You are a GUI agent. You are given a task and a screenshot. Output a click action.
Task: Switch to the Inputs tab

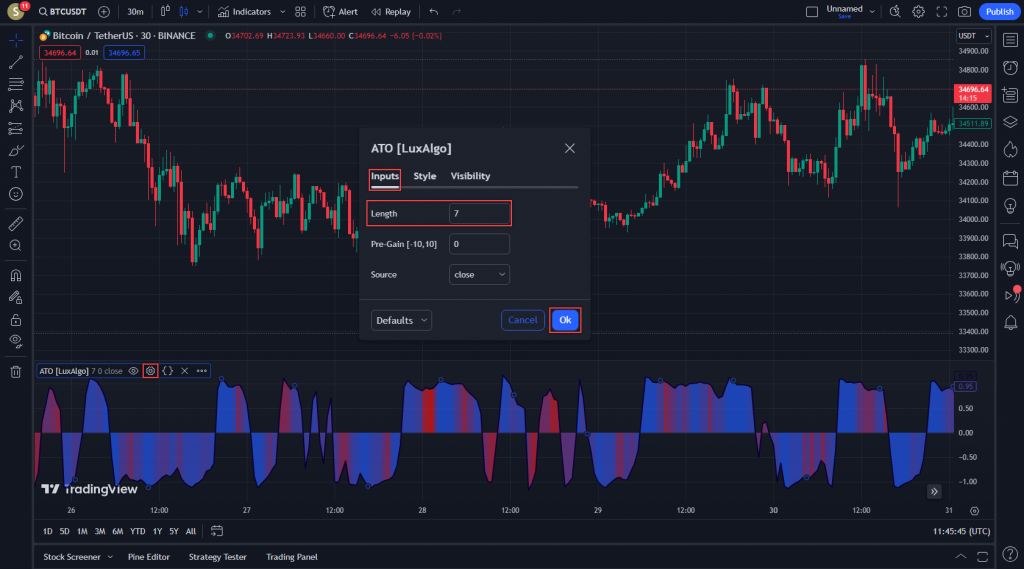pyautogui.click(x=385, y=176)
